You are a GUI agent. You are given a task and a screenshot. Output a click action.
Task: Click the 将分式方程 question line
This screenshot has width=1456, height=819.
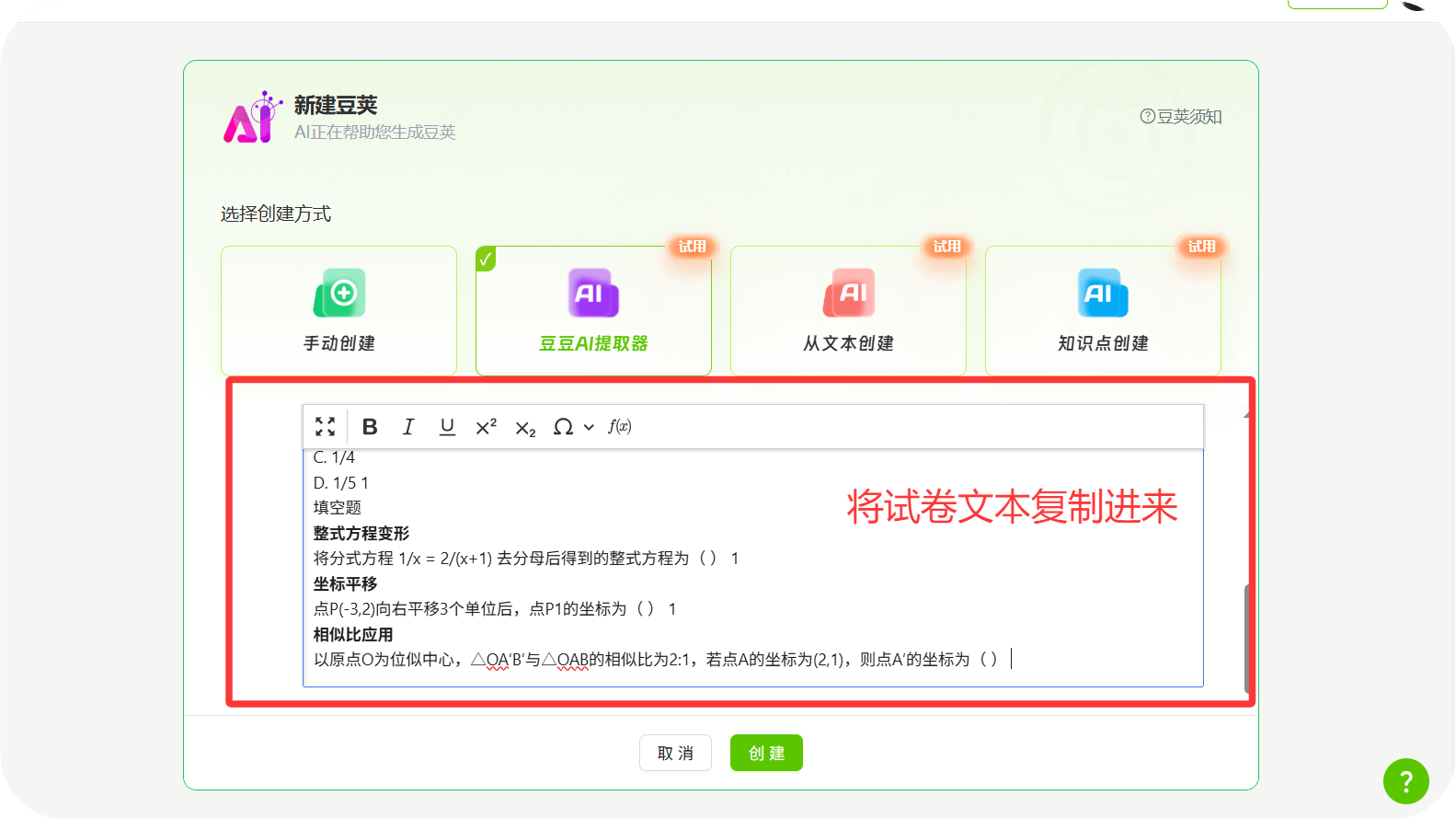[x=526, y=559]
